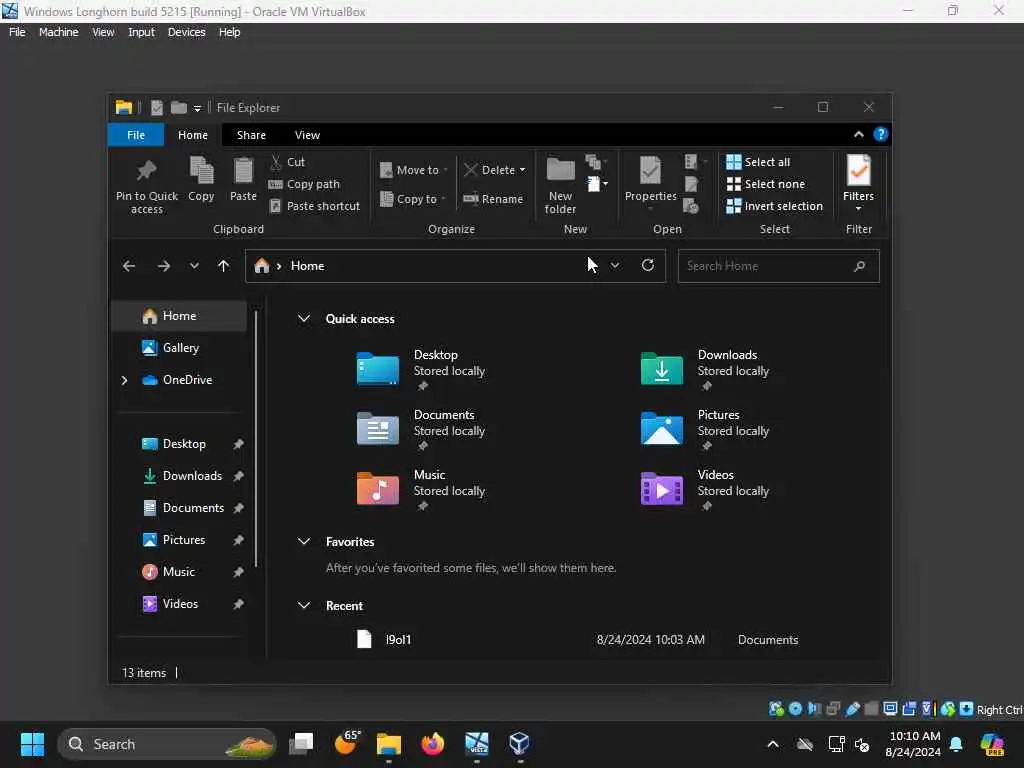Open VirtualBox Devices menu
Viewport: 1024px width, 768px height.
coord(186,32)
